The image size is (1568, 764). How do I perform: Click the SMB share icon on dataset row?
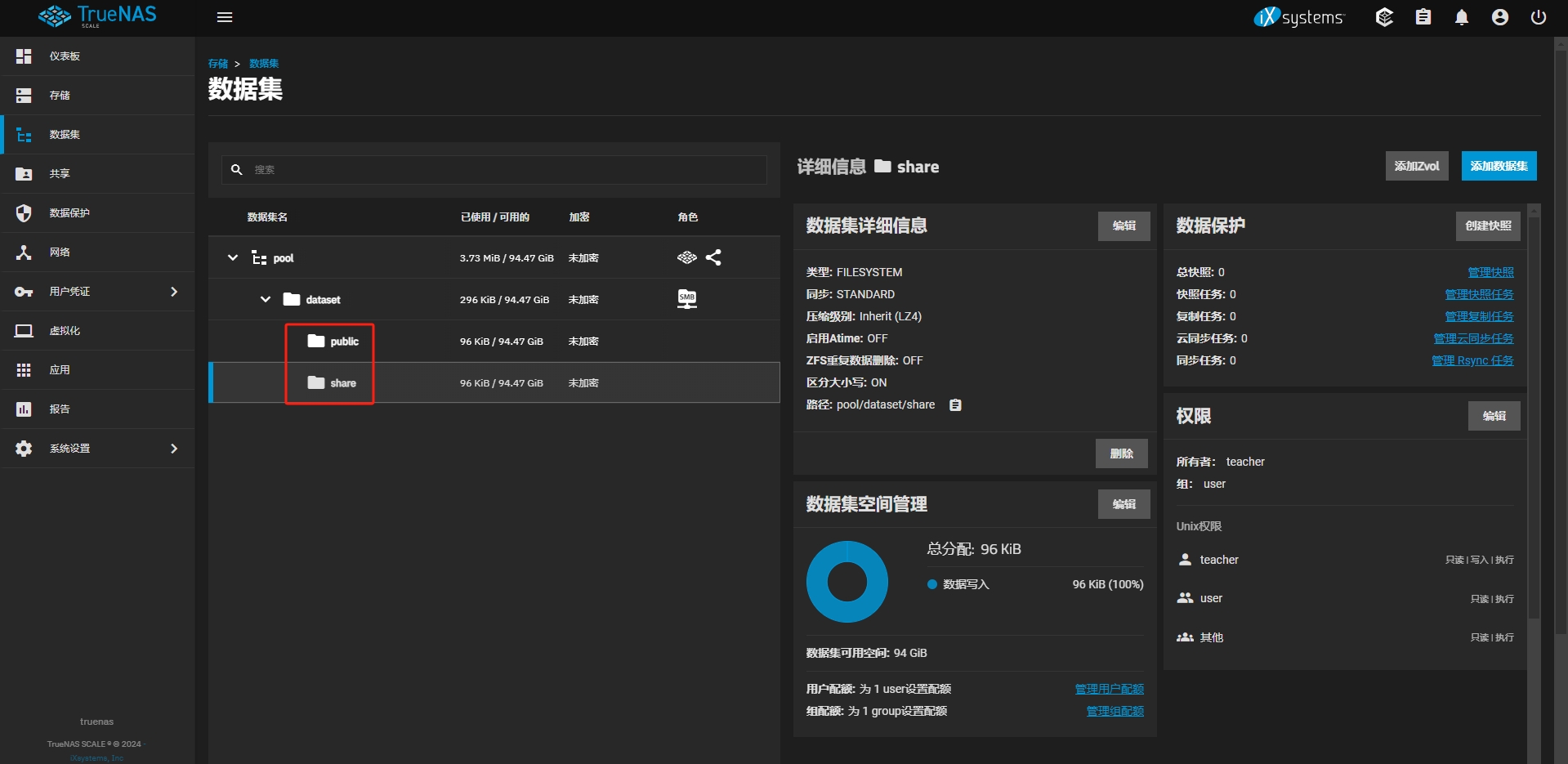coord(686,299)
